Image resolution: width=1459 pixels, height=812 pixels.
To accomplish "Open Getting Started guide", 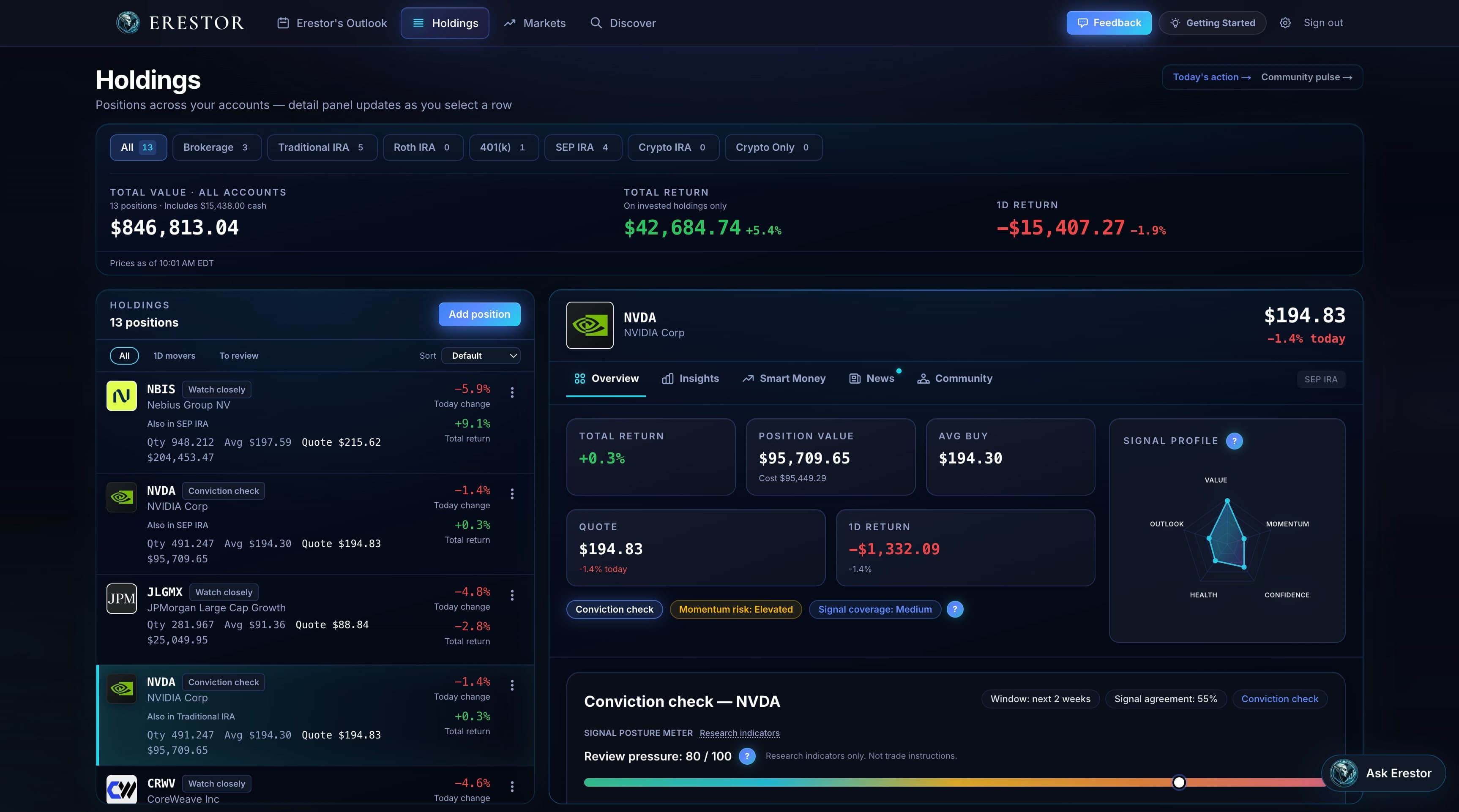I will [x=1212, y=23].
